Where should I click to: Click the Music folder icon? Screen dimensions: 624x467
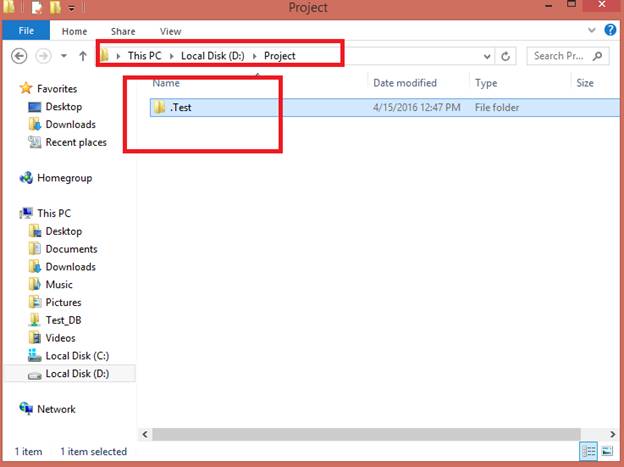pyautogui.click(x=35, y=284)
